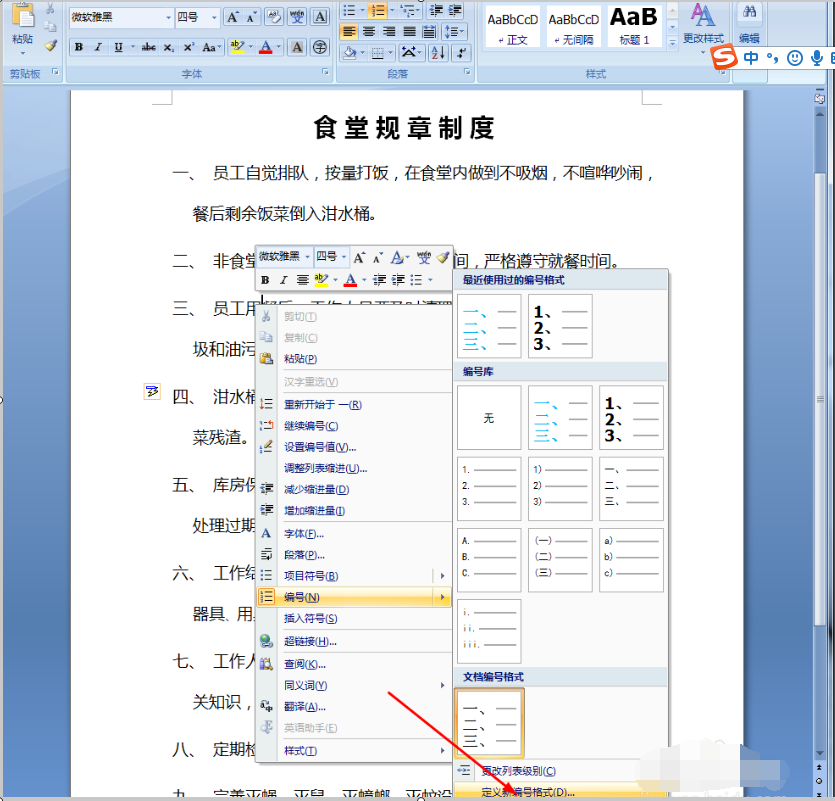The image size is (835, 801).
Task: Open the ribbon font name combo box 微软雅黑
Action: (121, 17)
